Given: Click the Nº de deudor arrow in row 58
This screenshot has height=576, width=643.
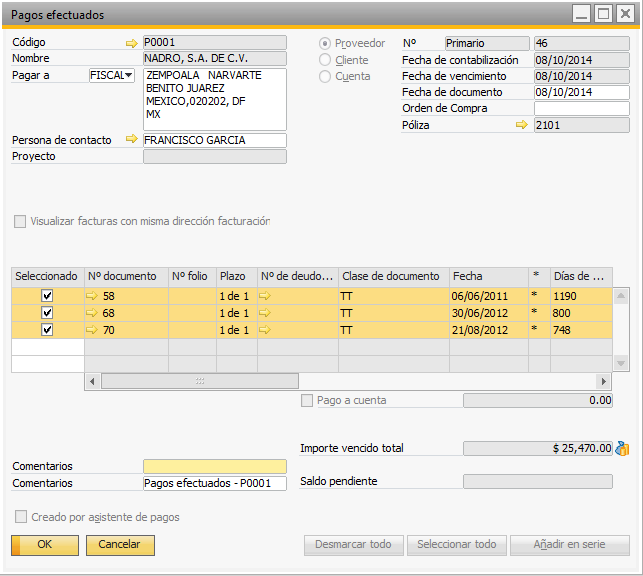Looking at the screenshot, I should point(265,296).
